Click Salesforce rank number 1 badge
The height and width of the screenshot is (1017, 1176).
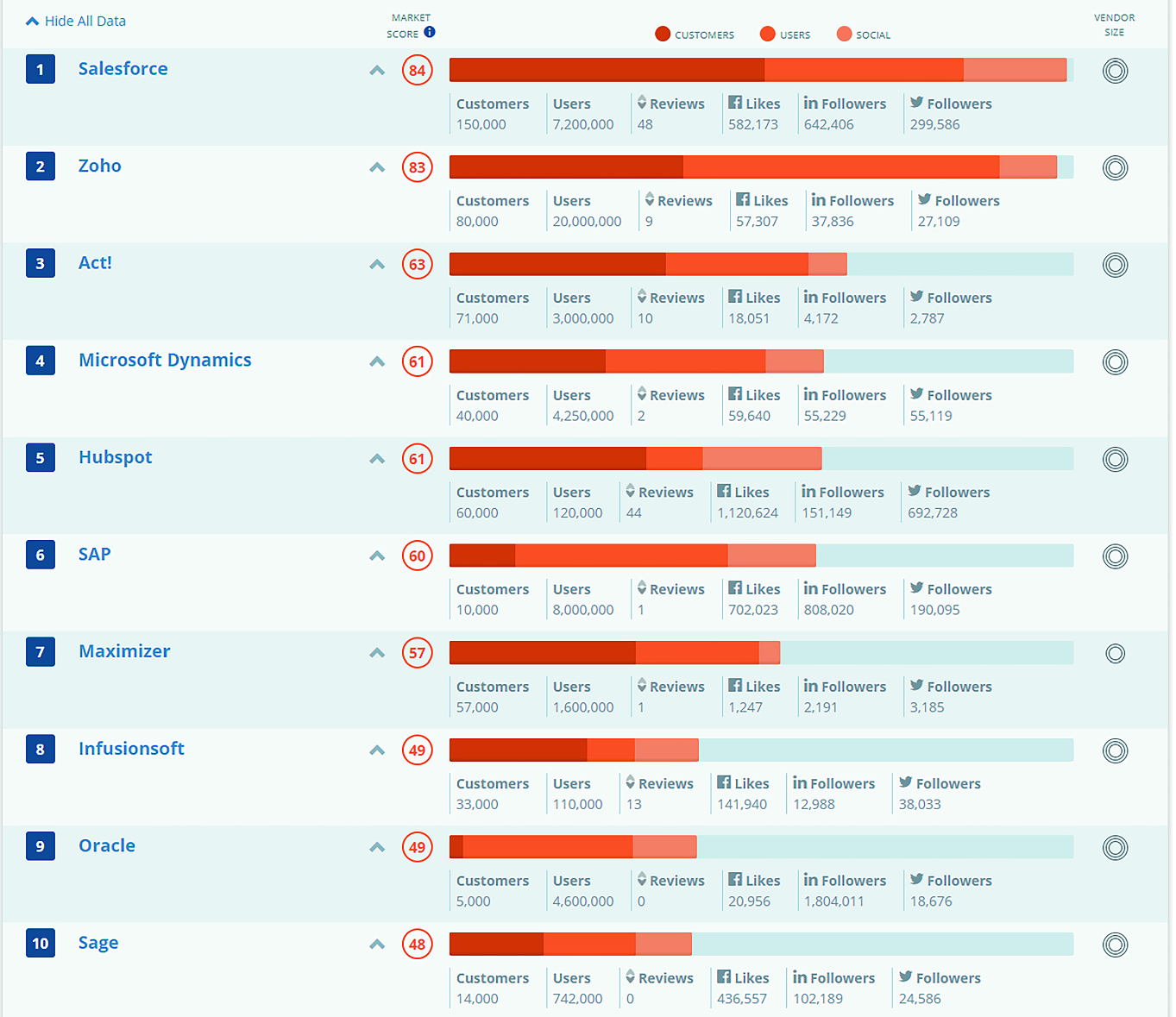pyautogui.click(x=41, y=69)
